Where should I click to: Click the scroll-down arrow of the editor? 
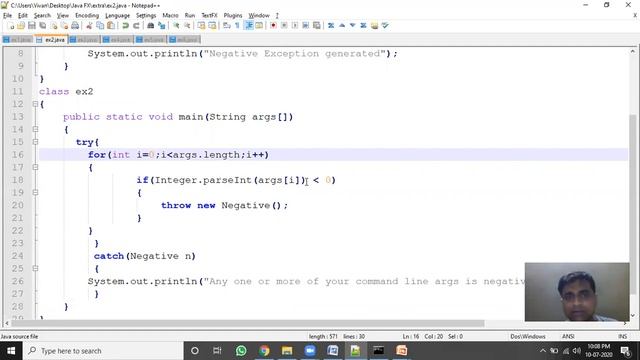[633, 315]
